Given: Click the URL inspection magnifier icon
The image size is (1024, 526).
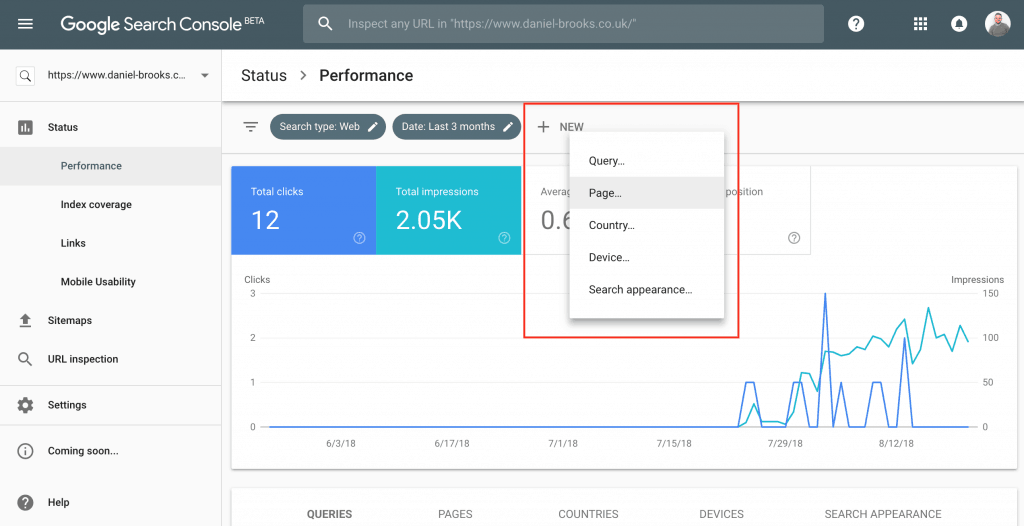Looking at the screenshot, I should click(25, 359).
